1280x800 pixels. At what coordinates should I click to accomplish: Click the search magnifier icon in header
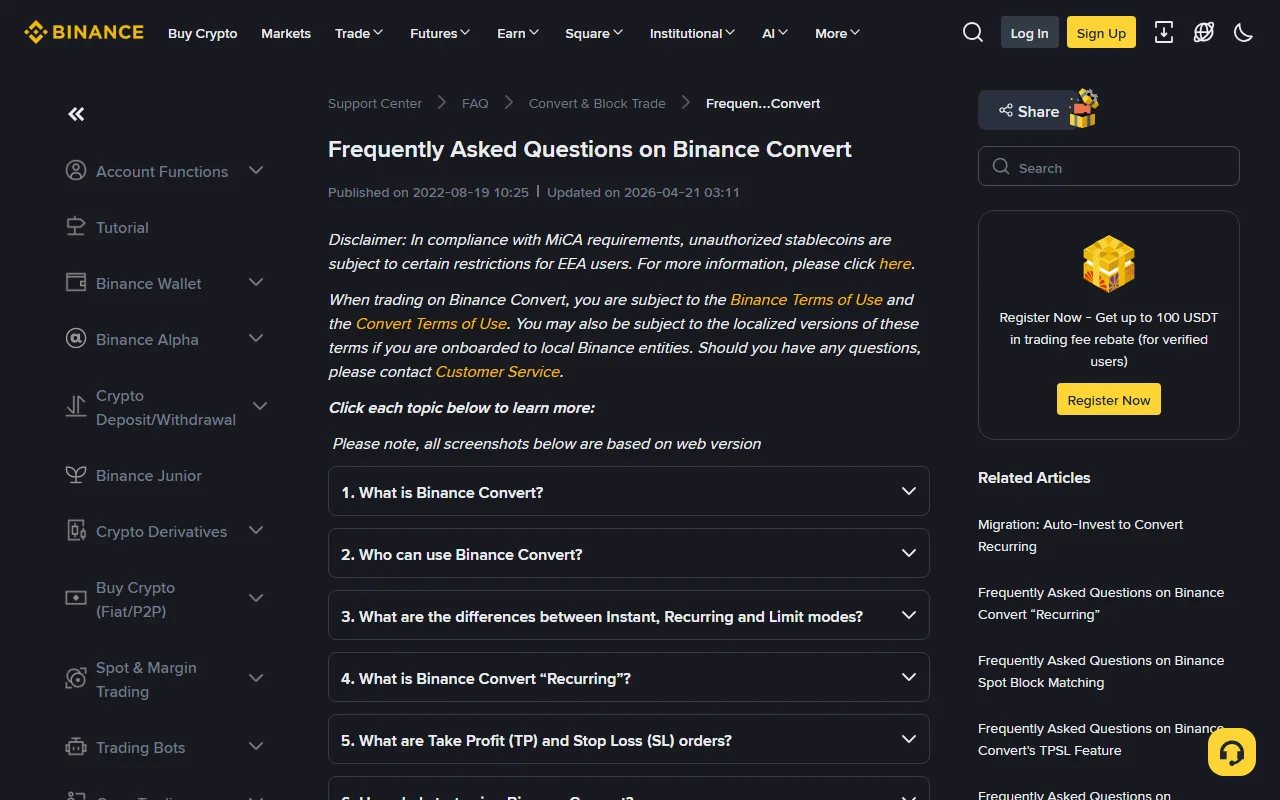click(973, 33)
